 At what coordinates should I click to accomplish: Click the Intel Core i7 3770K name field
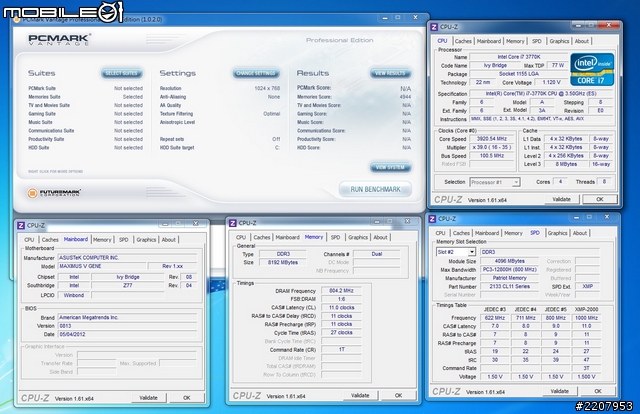pyautogui.click(x=518, y=57)
